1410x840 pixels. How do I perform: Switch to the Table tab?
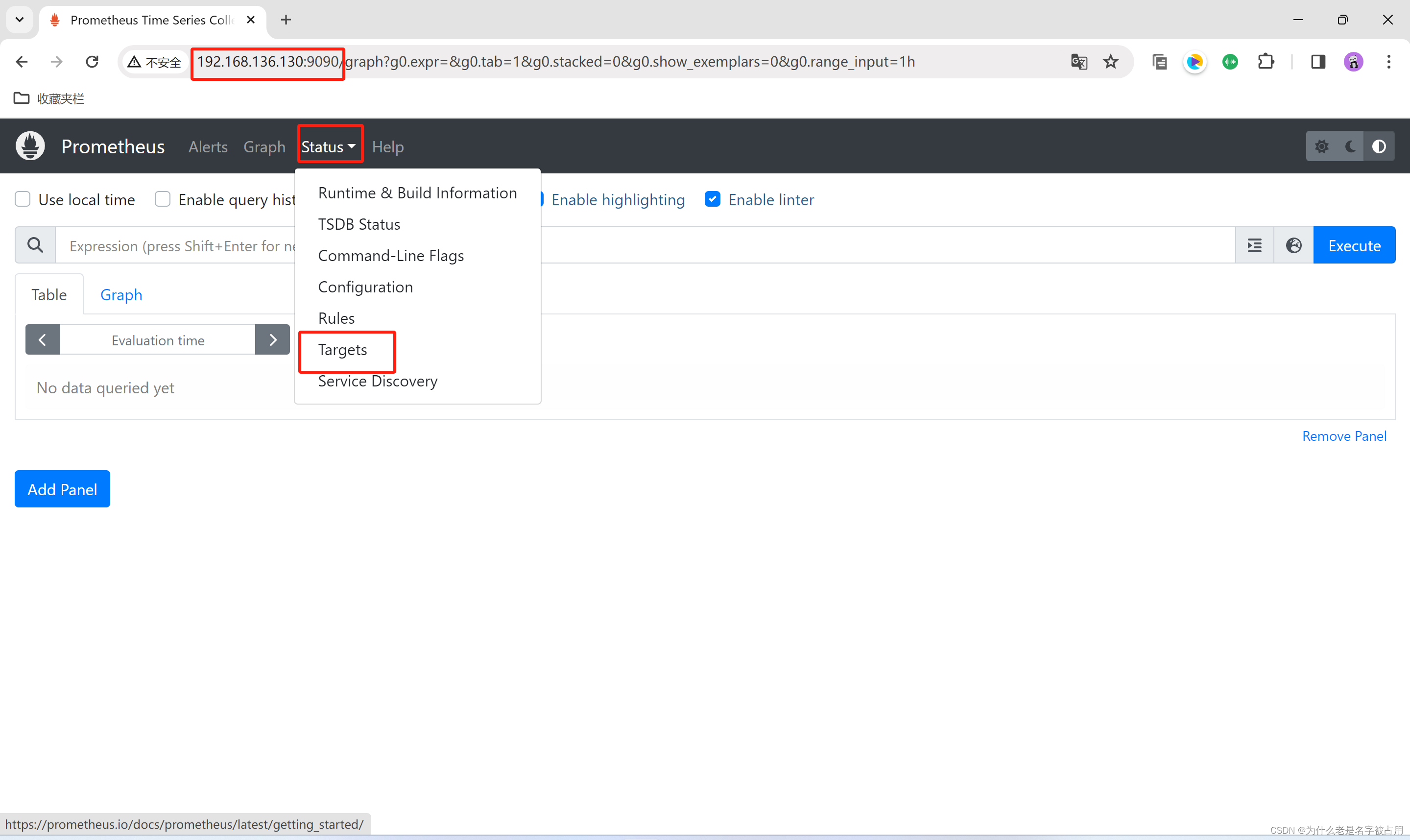49,294
